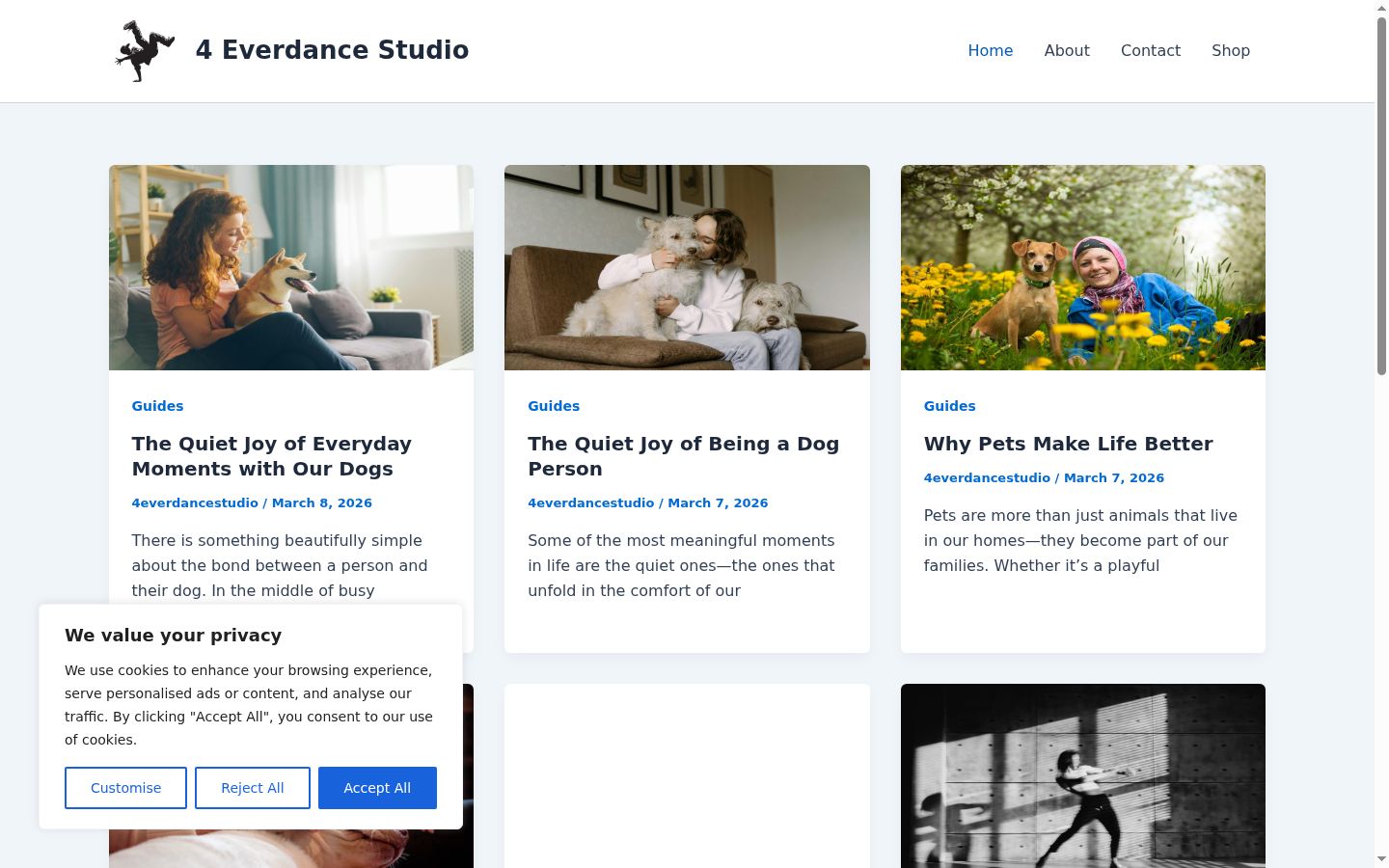Open Why Pets Make Life Better article
The height and width of the screenshot is (868, 1389).
[1068, 444]
